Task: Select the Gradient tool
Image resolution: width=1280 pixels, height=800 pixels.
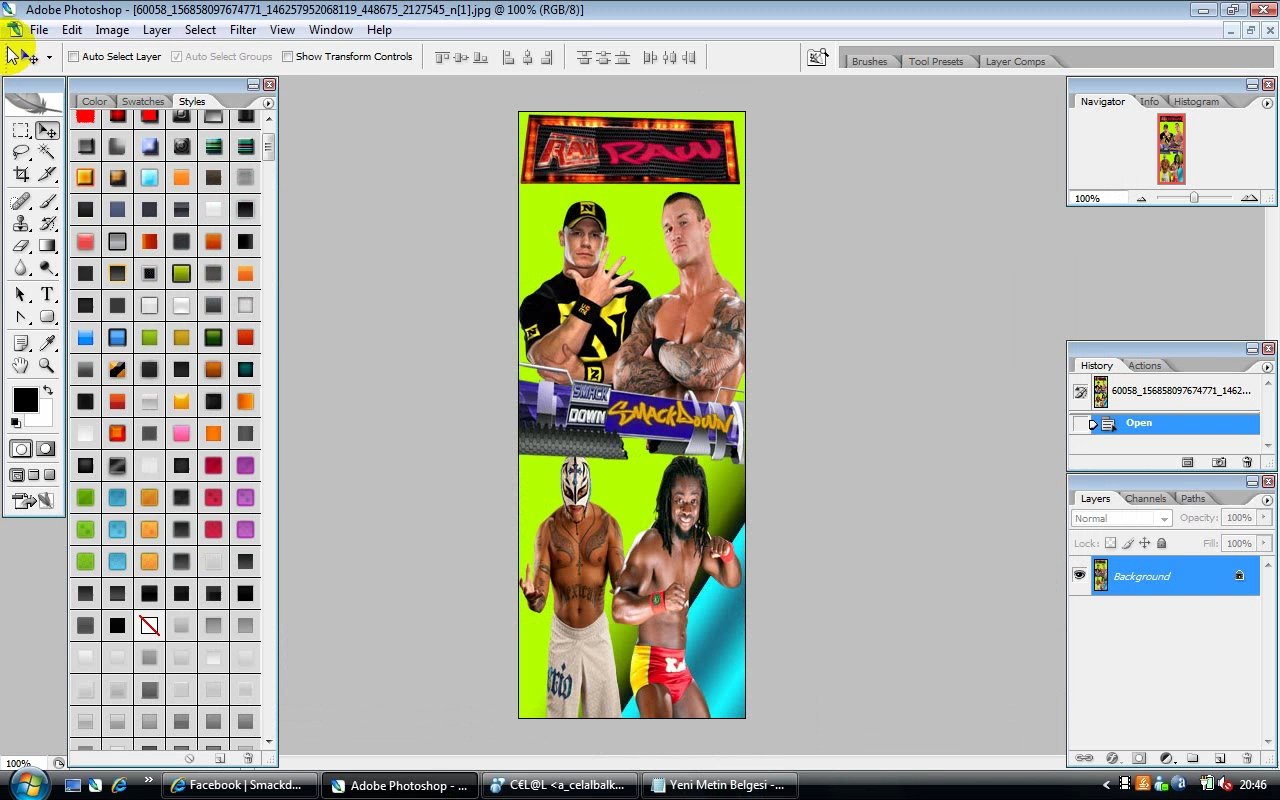Action: (x=47, y=246)
